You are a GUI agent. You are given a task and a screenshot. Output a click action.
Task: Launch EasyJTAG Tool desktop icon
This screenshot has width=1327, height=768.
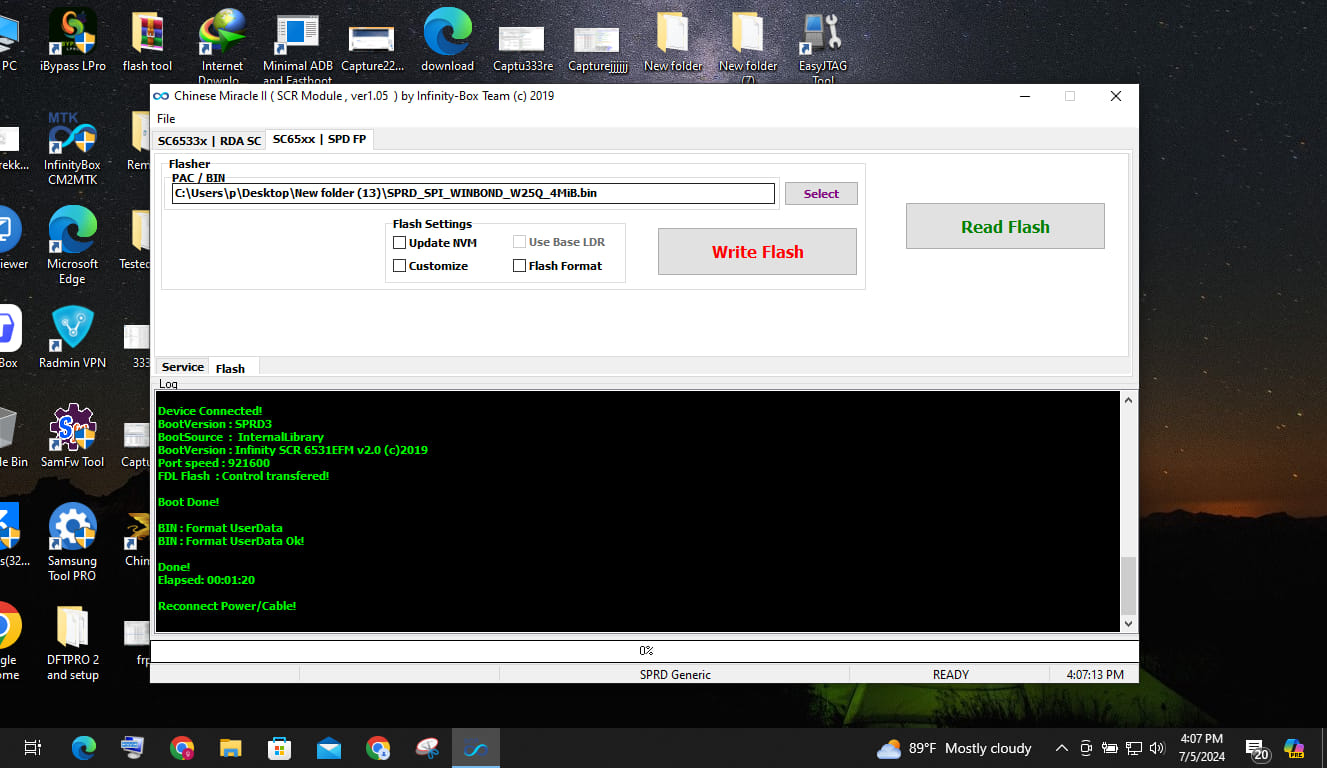(x=822, y=44)
